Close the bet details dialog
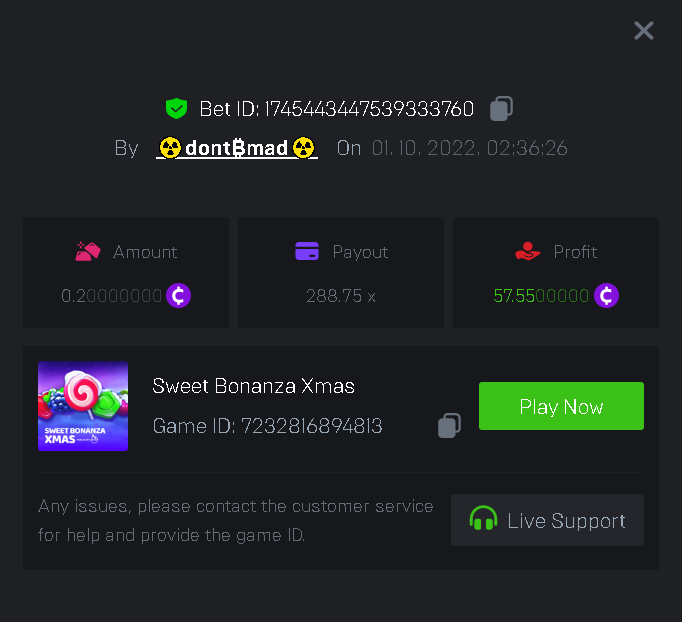 point(644,31)
